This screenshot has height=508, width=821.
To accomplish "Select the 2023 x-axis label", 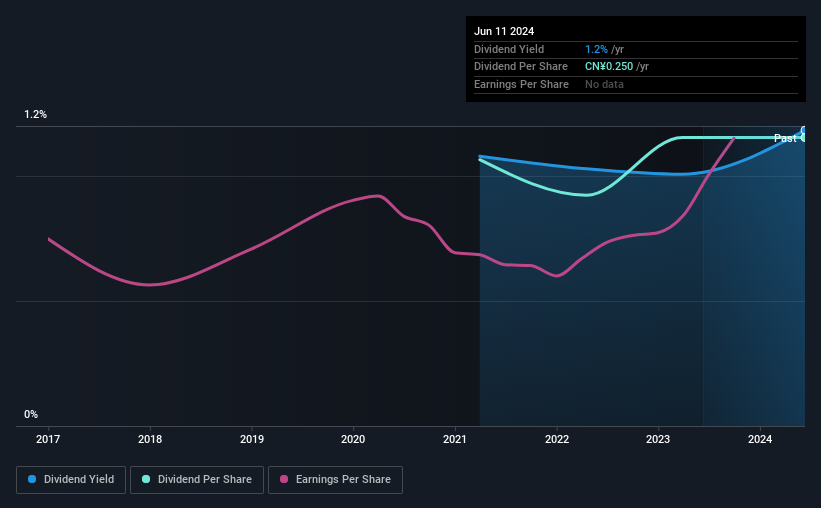I will pyautogui.click(x=658, y=438).
